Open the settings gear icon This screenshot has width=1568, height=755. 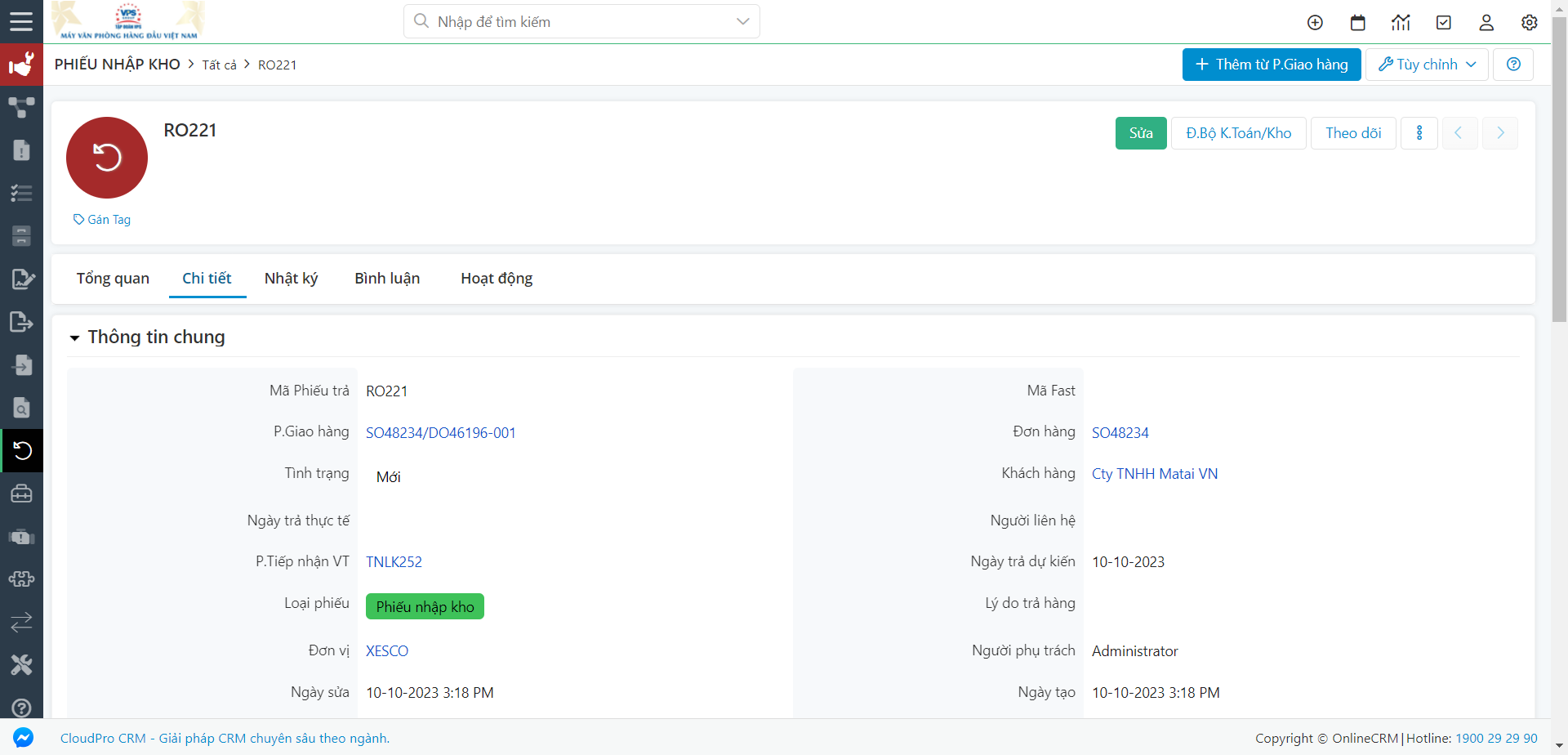(x=1530, y=23)
